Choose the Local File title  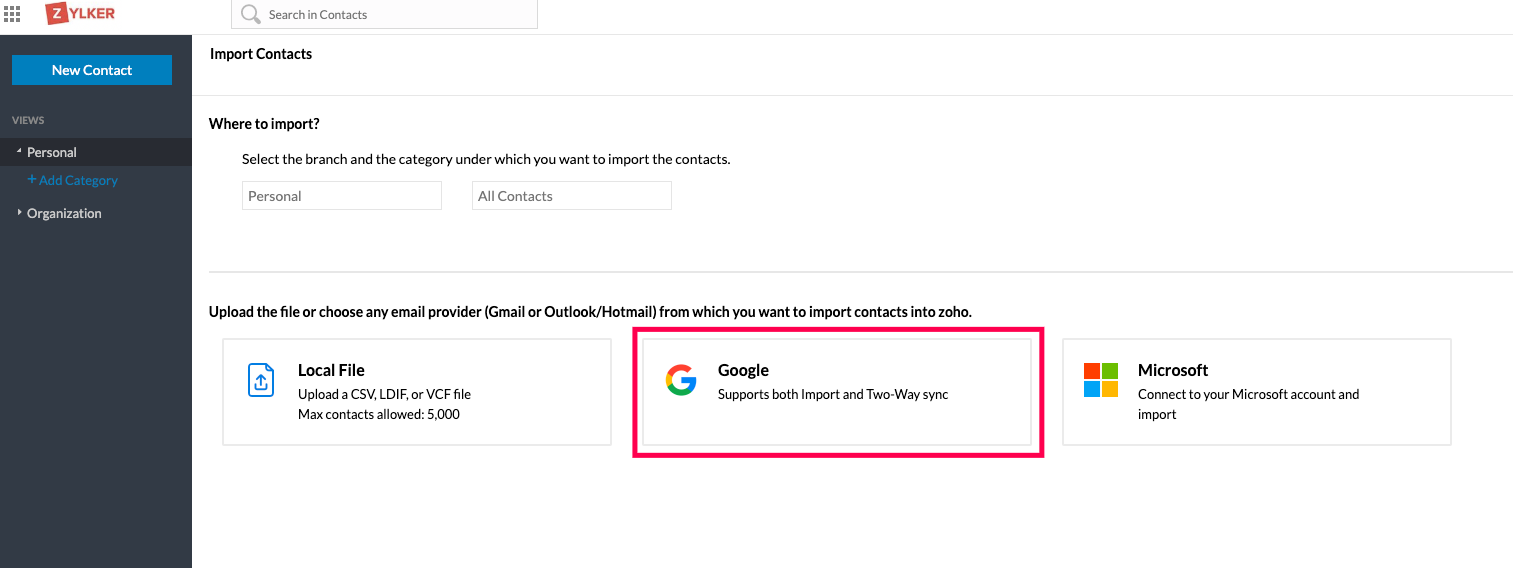(x=331, y=370)
